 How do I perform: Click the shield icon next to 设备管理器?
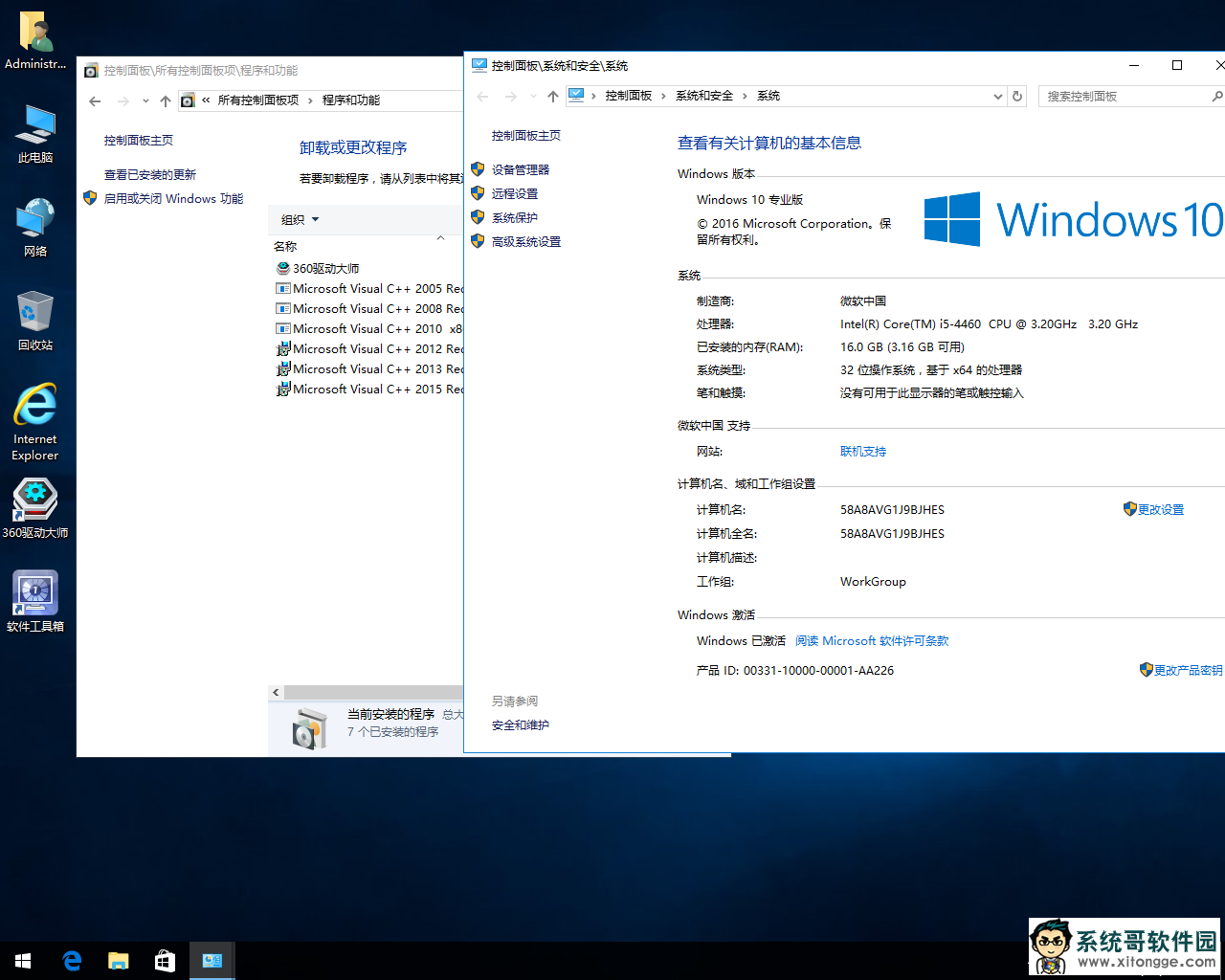pyautogui.click(x=478, y=169)
